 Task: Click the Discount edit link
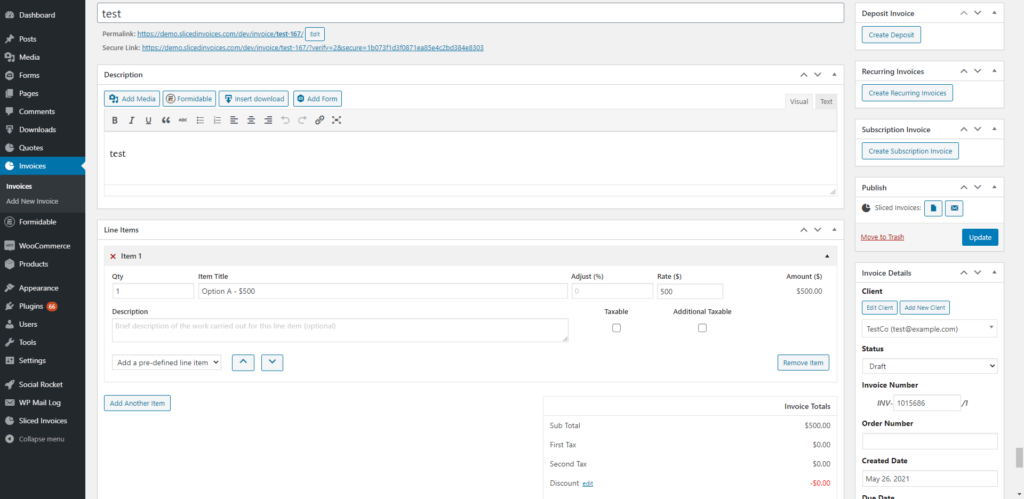click(588, 484)
